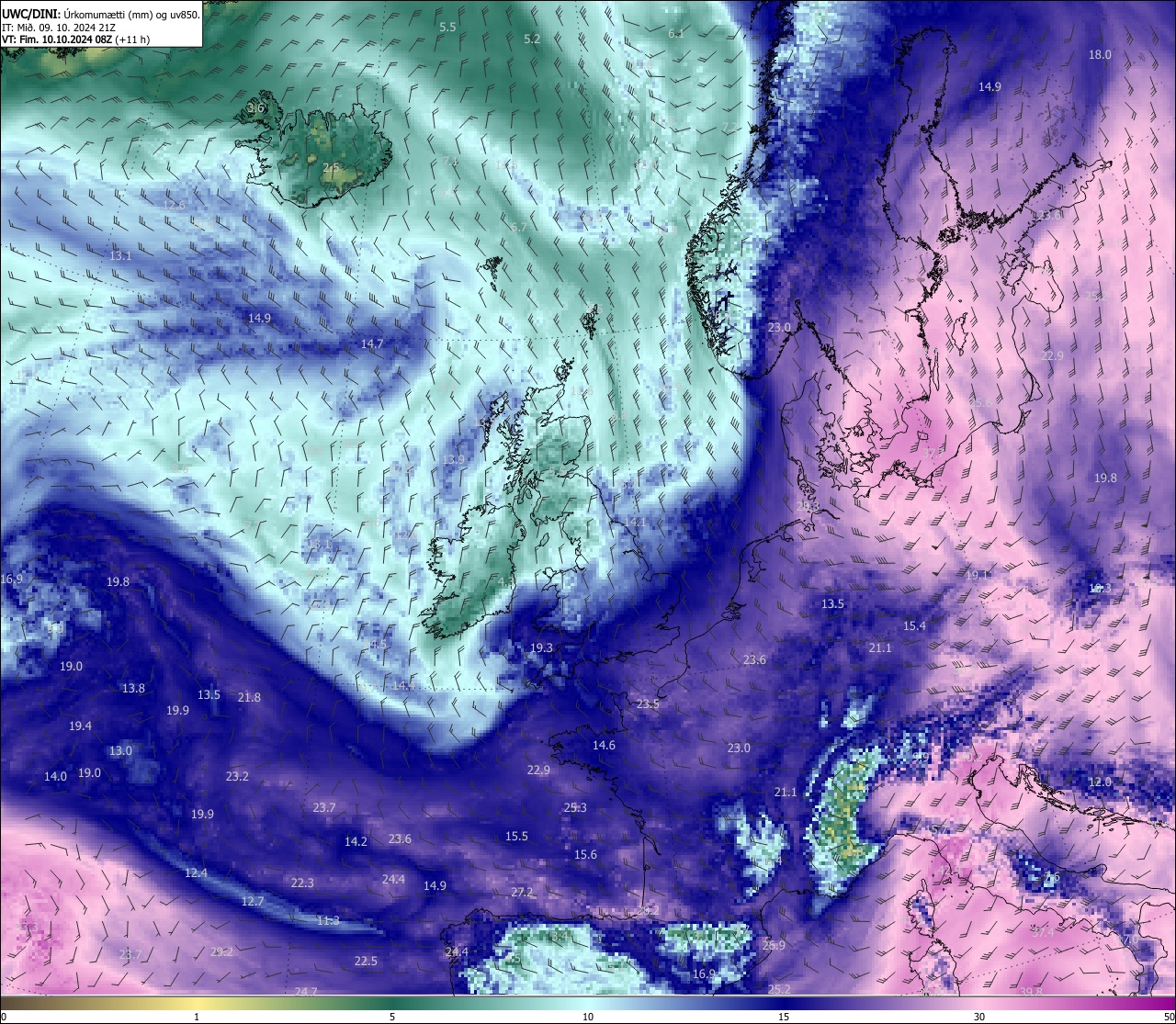Click the 3.6 value over northwest Iceland
This screenshot has width=1176, height=1024.
tap(255, 107)
